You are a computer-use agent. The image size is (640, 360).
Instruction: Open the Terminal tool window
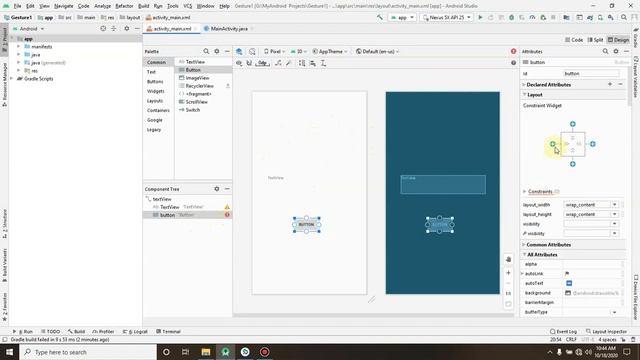point(168,331)
